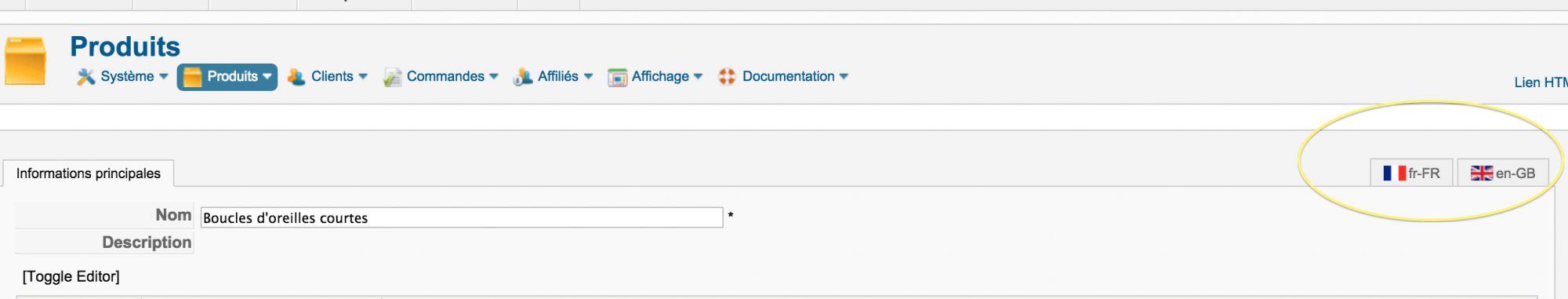Click the Système wrench icon
The height and width of the screenshot is (299, 1568).
pos(85,77)
